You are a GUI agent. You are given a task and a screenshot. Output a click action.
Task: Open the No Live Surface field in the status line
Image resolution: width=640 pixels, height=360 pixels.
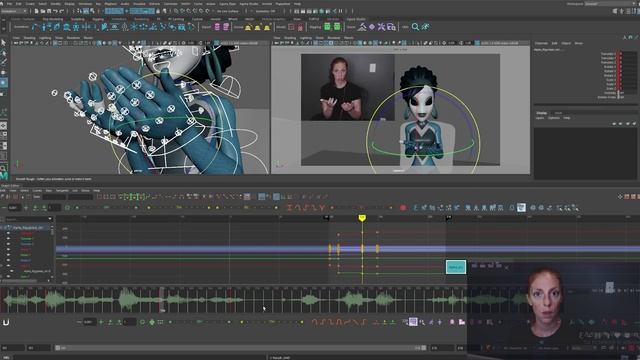(x=228, y=11)
